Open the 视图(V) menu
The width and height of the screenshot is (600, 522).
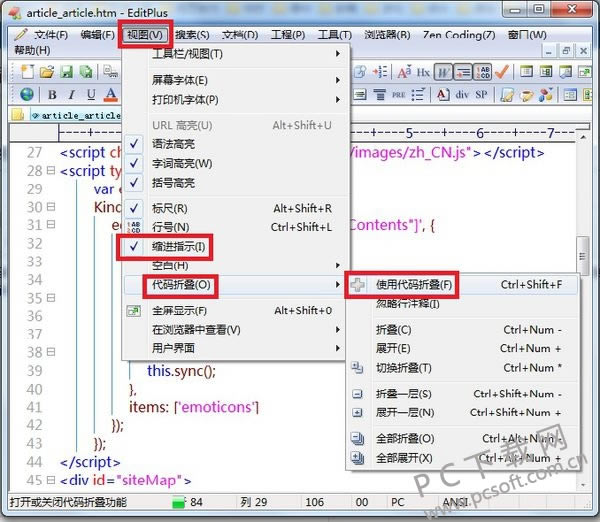click(x=145, y=35)
